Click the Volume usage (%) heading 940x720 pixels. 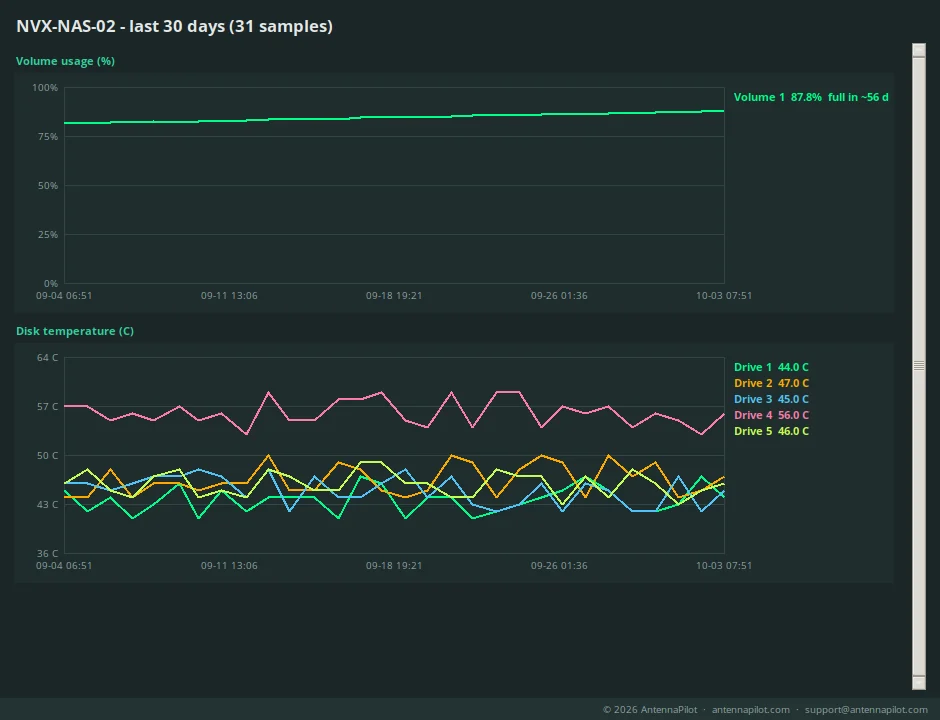click(65, 61)
